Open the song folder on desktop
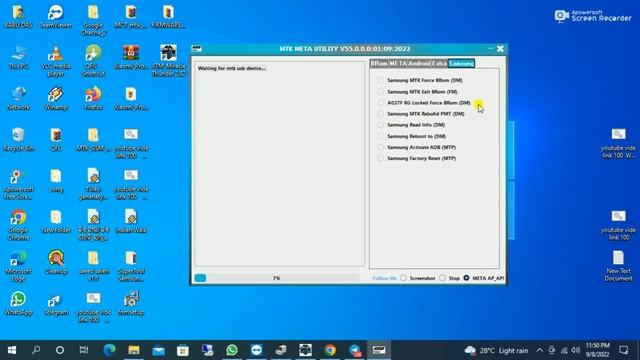 click(x=56, y=180)
